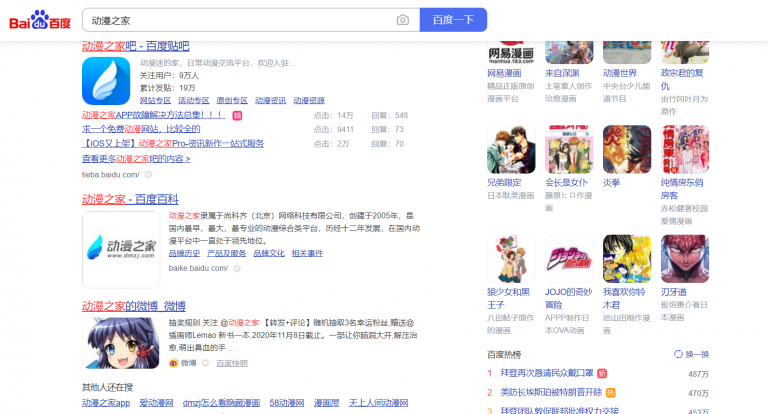
Task: Open the 纯情房东俏房客 cover image
Action: click(685, 149)
